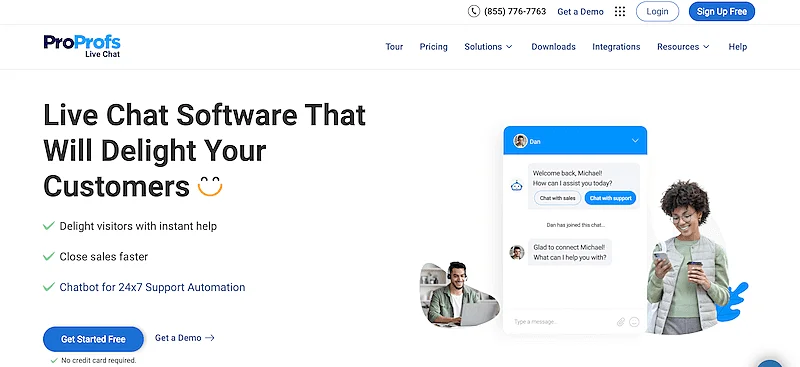Click the orange smiley face in headline
Viewport: 800px width, 367px height.
click(210, 187)
